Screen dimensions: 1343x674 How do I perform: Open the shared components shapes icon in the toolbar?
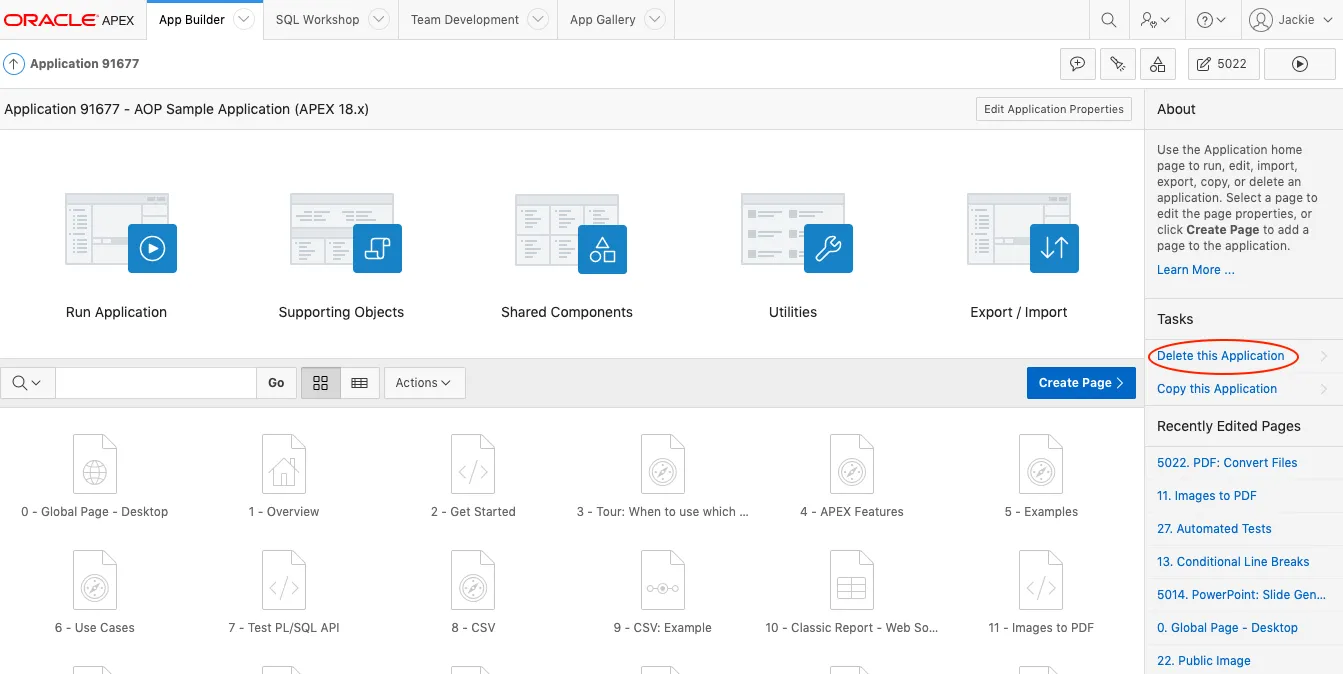click(x=1157, y=64)
